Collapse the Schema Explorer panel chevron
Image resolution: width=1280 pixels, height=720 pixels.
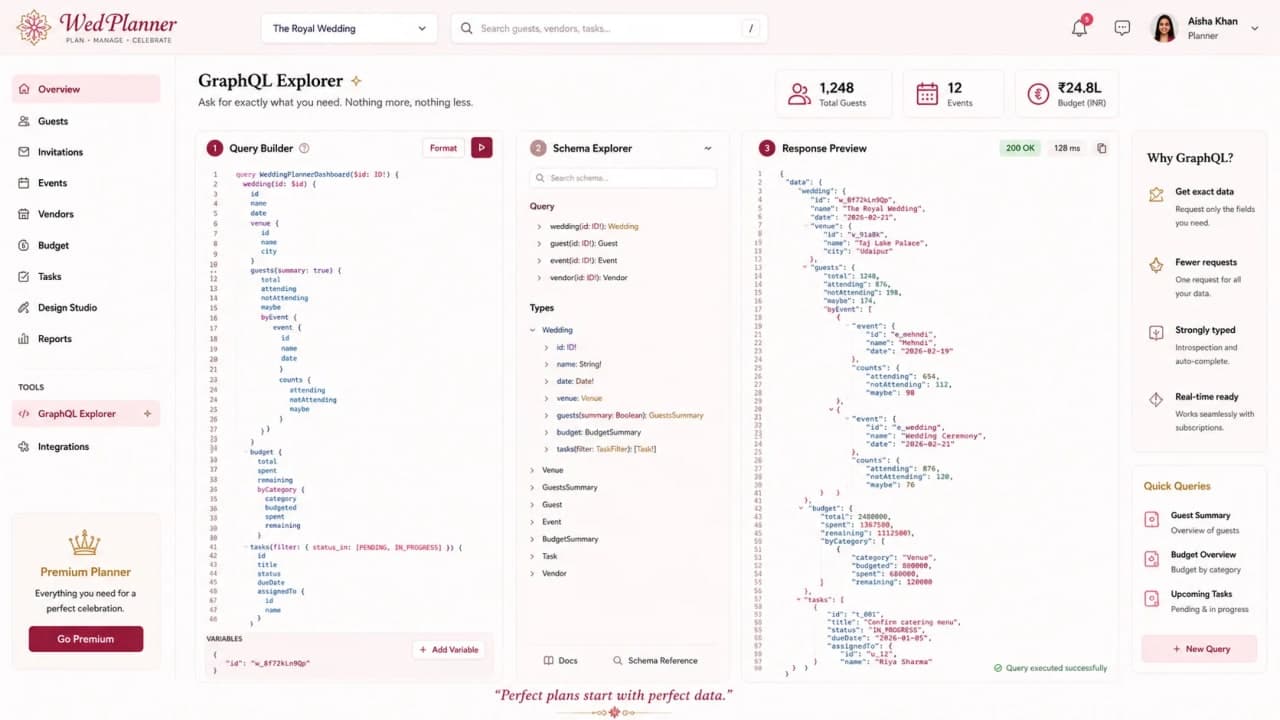[x=708, y=148]
